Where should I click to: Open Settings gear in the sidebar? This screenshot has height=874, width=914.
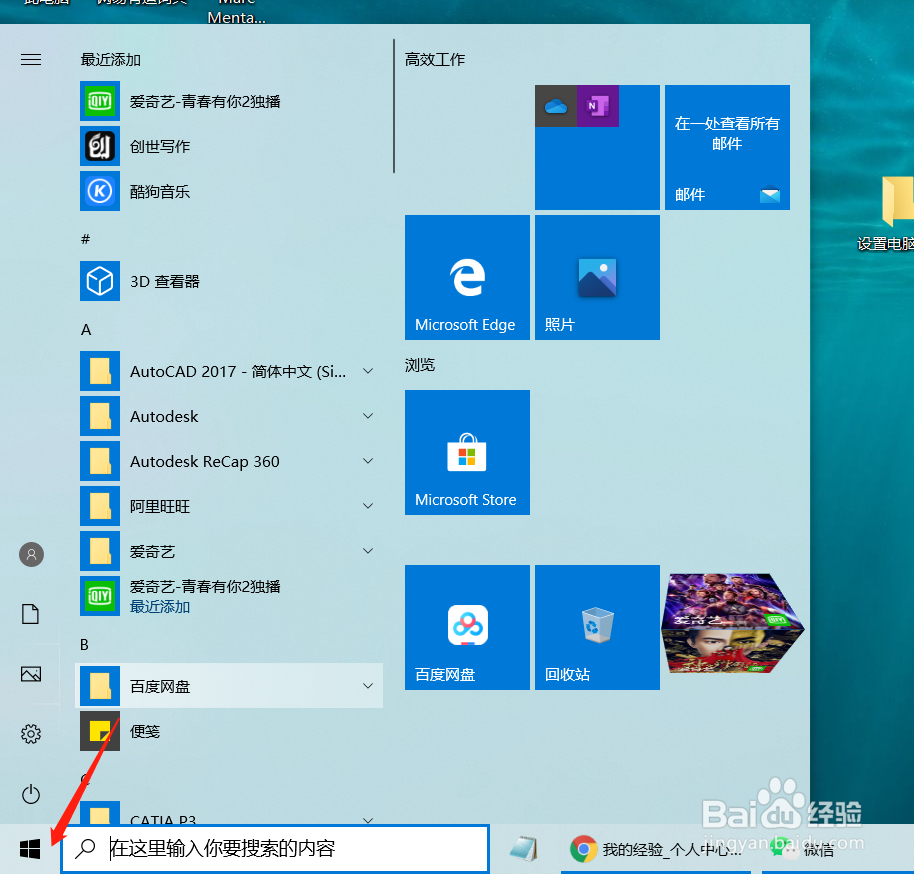(31, 733)
